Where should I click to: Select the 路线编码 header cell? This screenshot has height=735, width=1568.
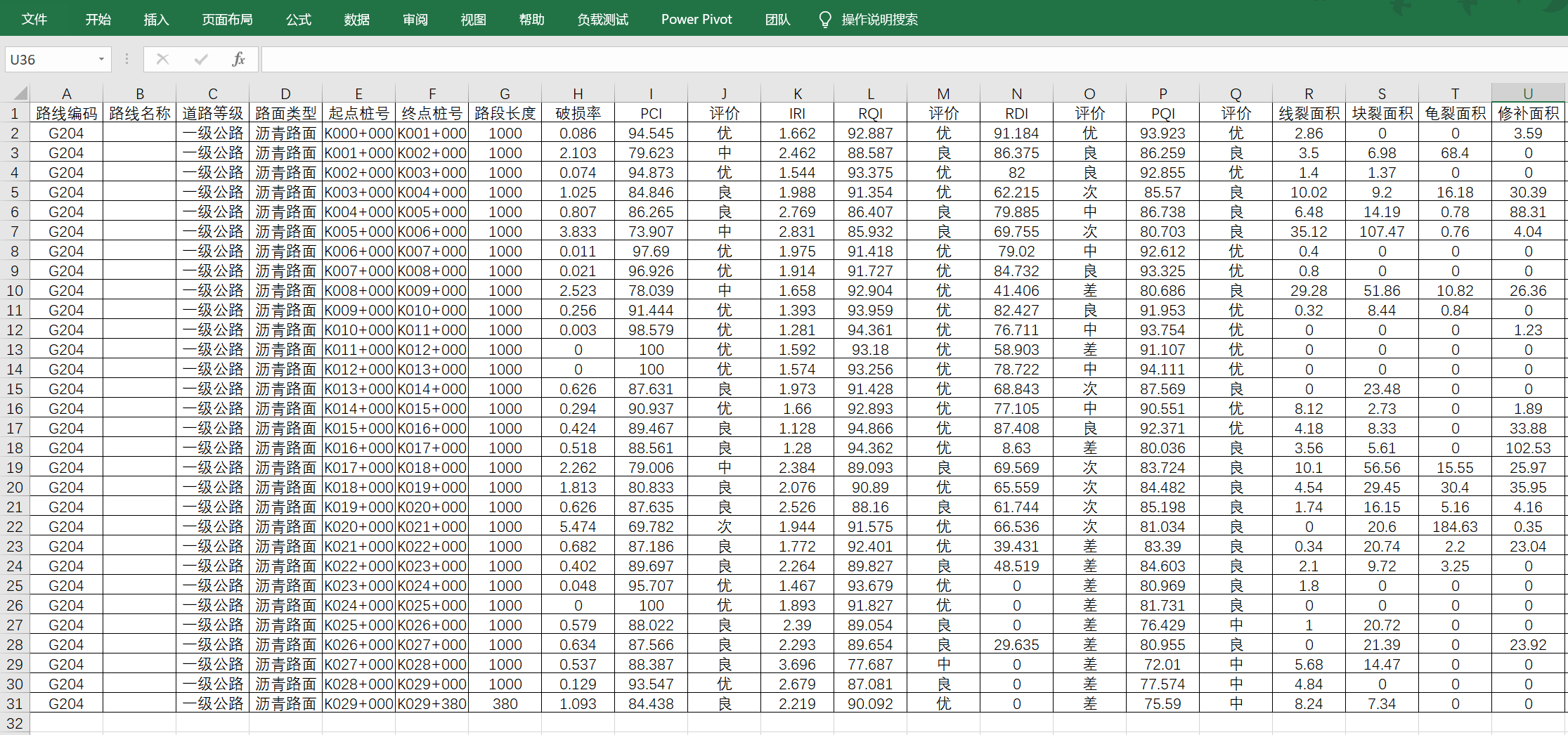(67, 113)
